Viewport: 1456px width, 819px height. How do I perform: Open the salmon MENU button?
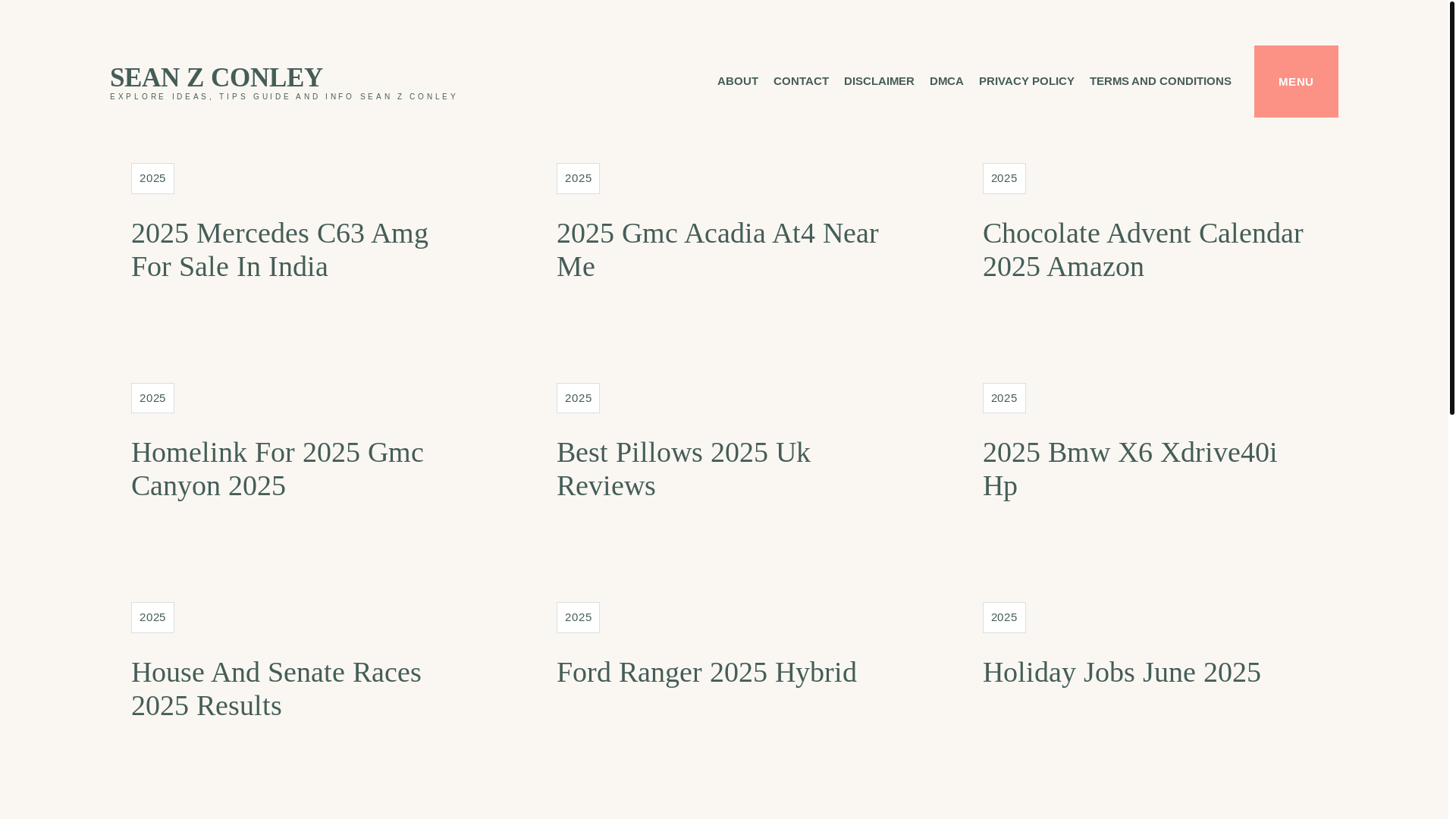click(1295, 81)
